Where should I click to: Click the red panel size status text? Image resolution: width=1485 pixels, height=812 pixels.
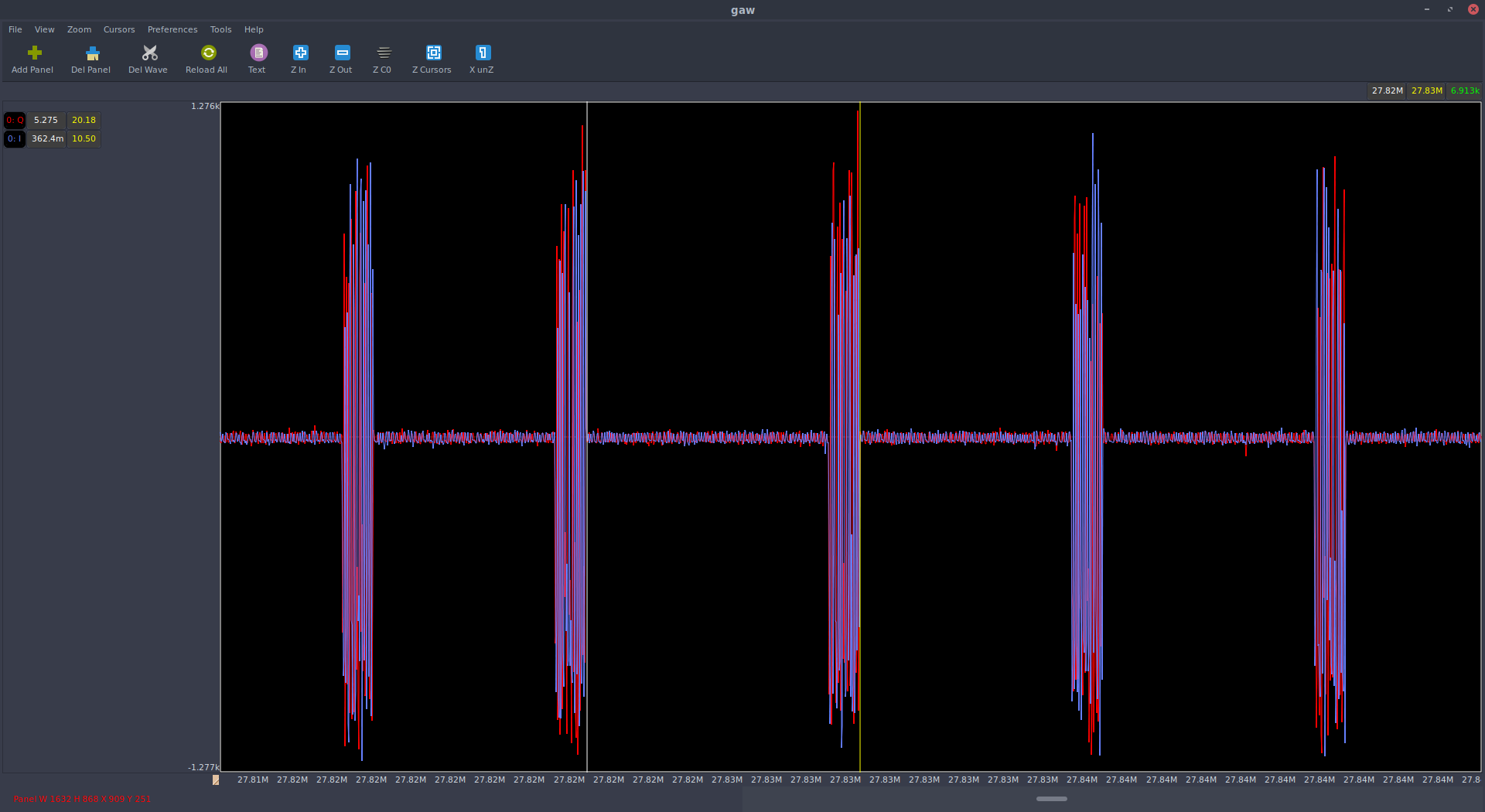tap(82, 799)
